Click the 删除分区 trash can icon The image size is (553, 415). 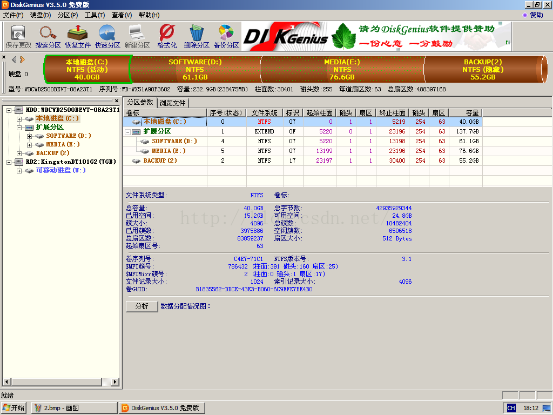tap(196, 36)
